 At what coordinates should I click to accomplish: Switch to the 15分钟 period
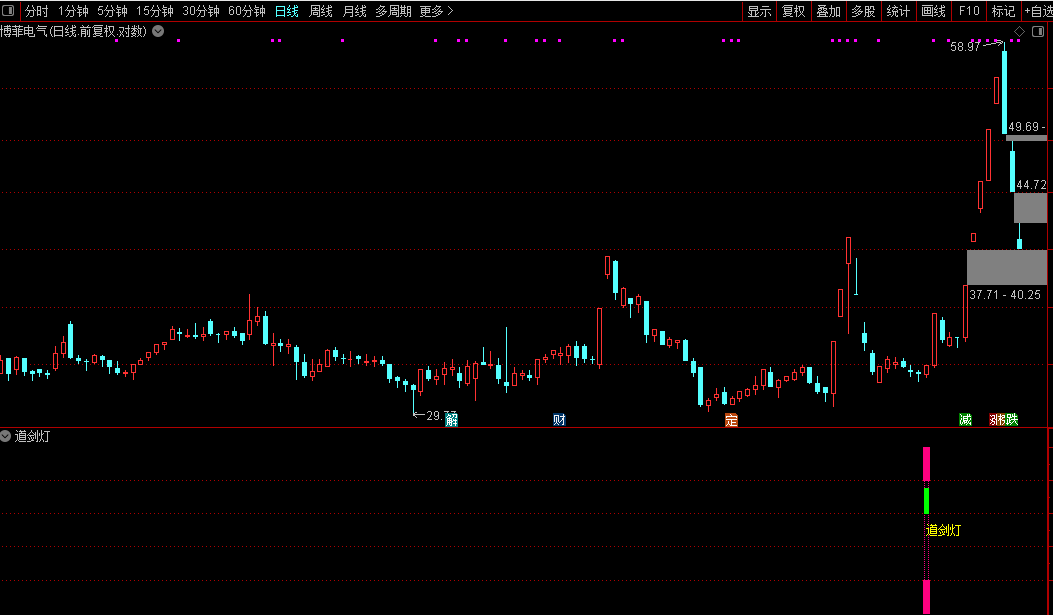(x=154, y=11)
